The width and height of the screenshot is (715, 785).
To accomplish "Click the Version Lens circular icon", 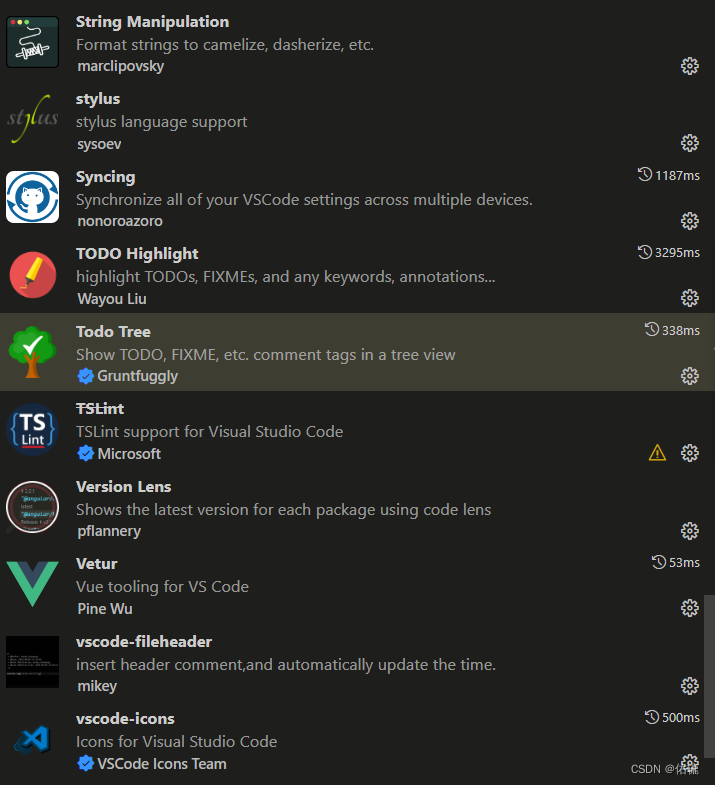I will 33,507.
